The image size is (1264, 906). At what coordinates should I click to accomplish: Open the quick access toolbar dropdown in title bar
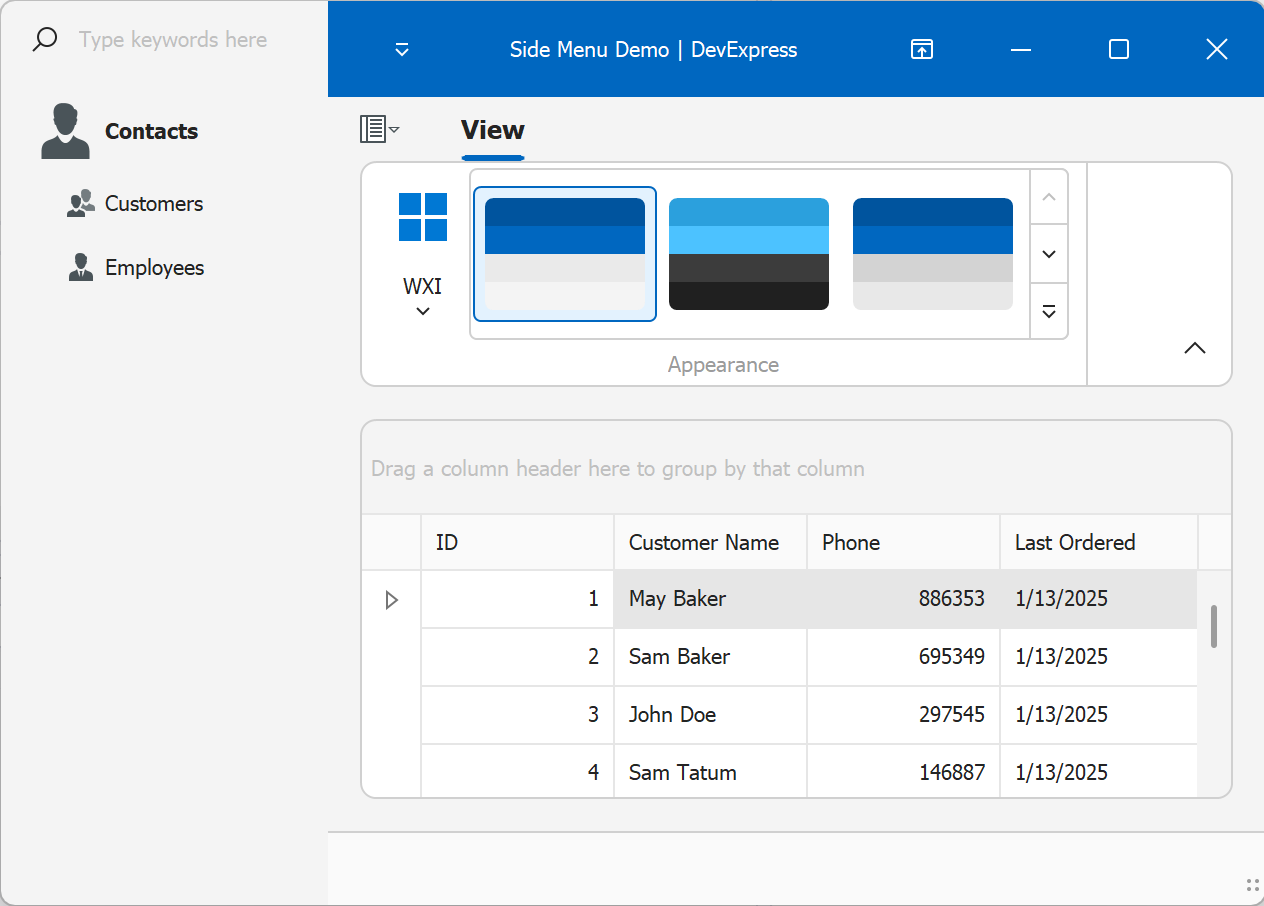pyautogui.click(x=402, y=49)
